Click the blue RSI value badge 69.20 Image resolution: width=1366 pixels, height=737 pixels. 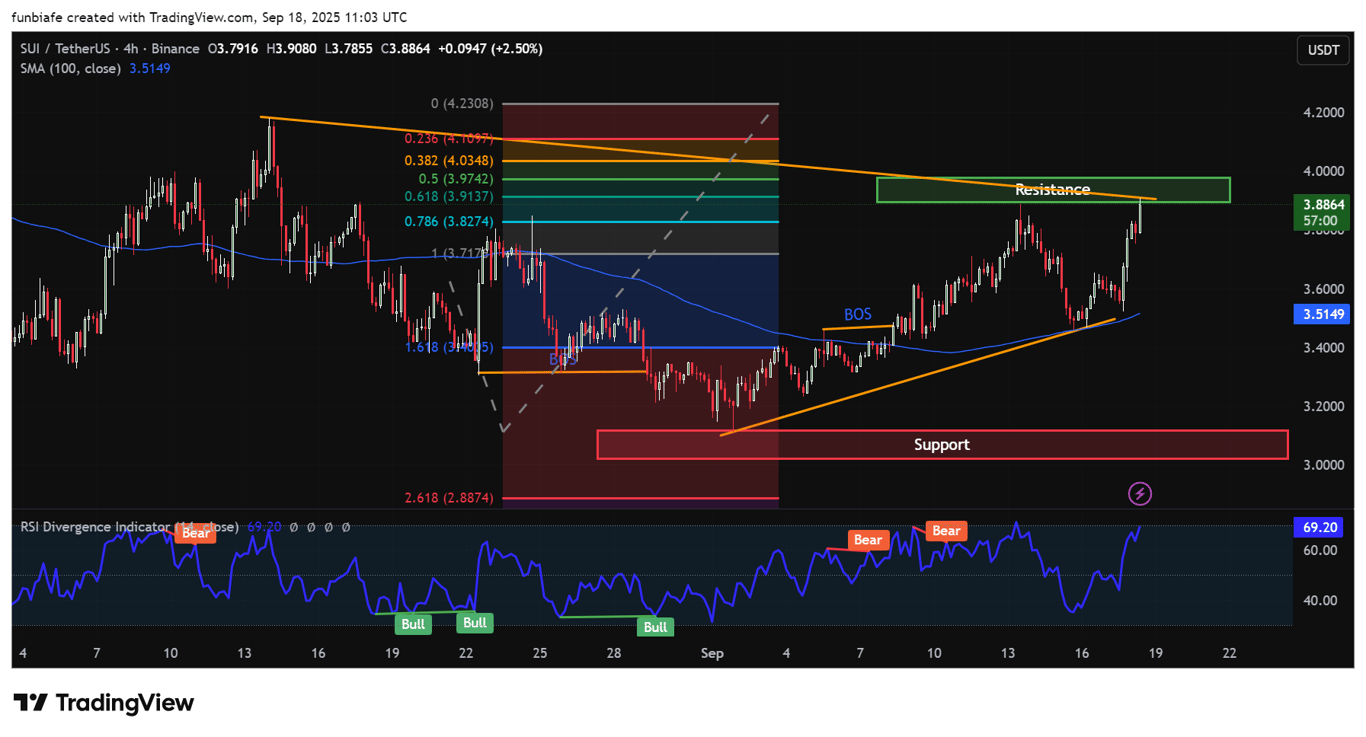[x=1319, y=527]
